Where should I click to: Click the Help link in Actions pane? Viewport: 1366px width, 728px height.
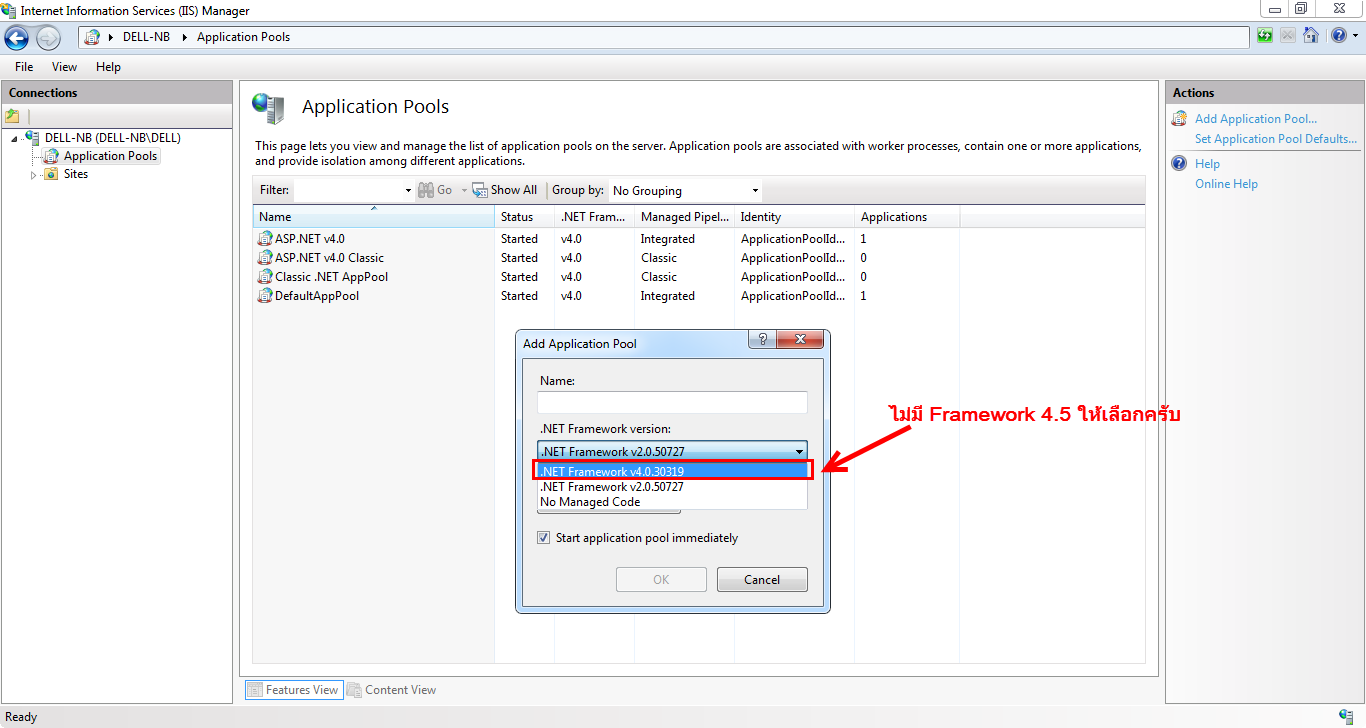pos(1207,164)
